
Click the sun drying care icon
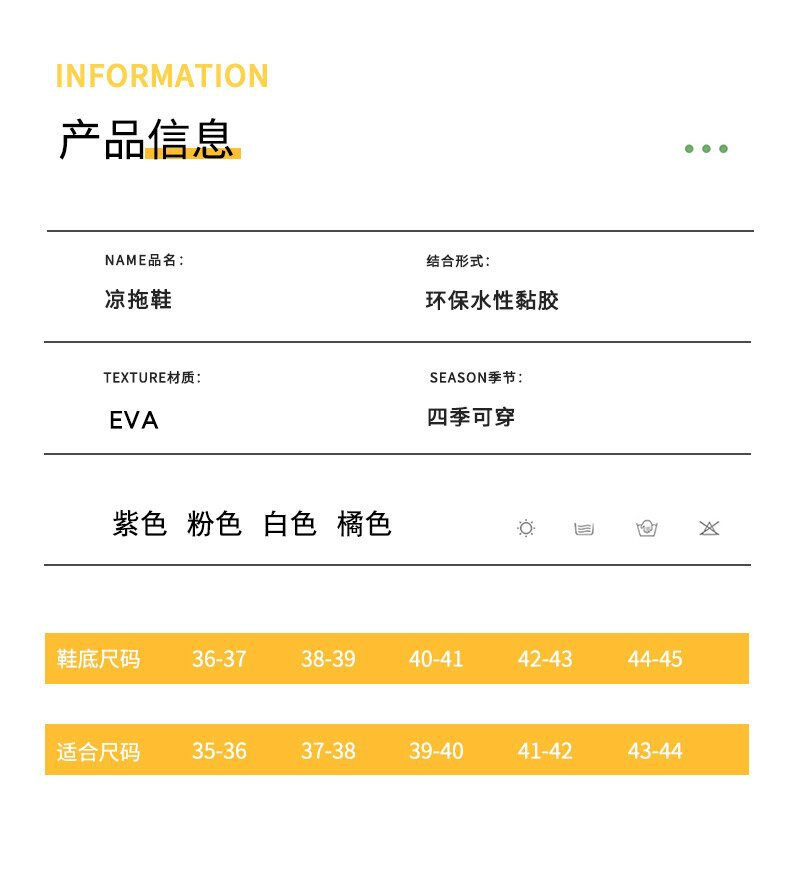click(x=526, y=528)
